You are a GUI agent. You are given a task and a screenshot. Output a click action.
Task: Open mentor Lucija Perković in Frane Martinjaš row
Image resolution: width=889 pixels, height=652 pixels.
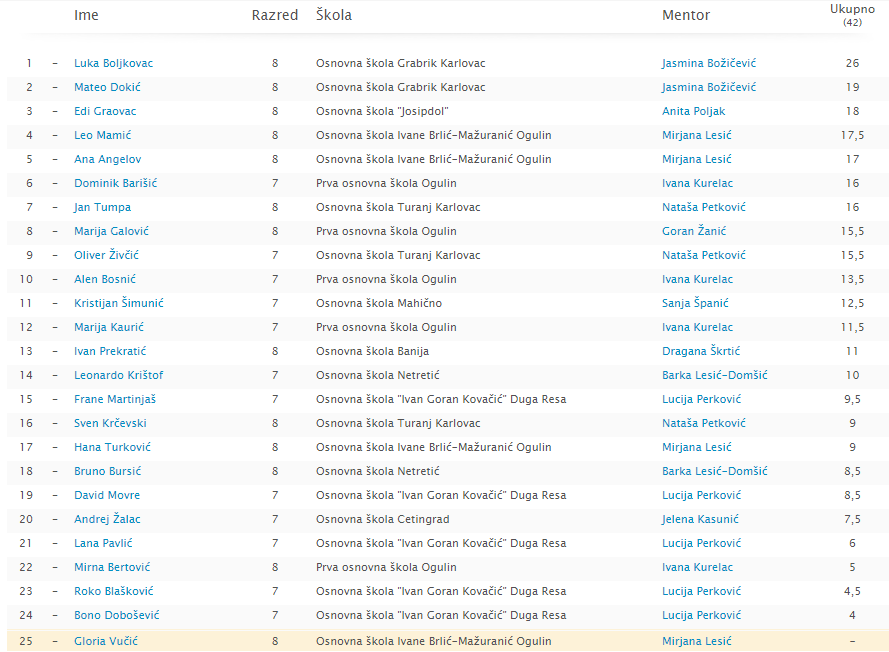pyautogui.click(x=702, y=399)
